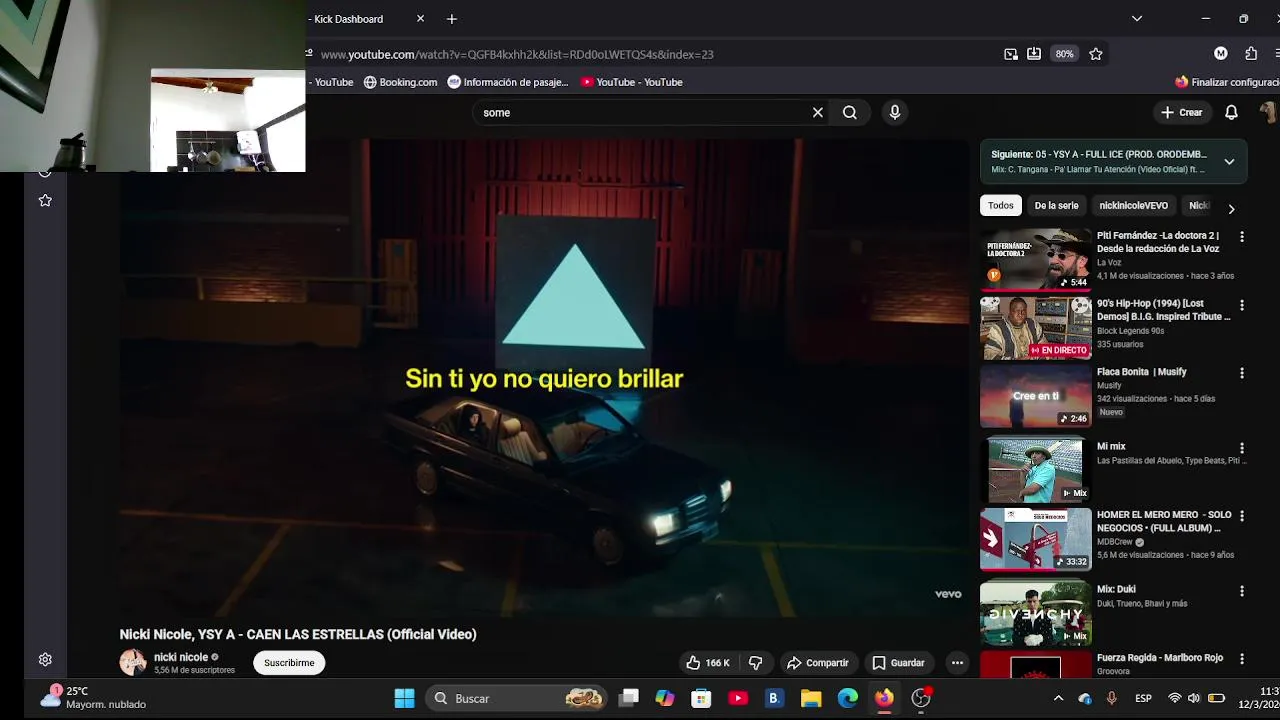Open File Explorer from the taskbar
1280x720 pixels.
811,698
